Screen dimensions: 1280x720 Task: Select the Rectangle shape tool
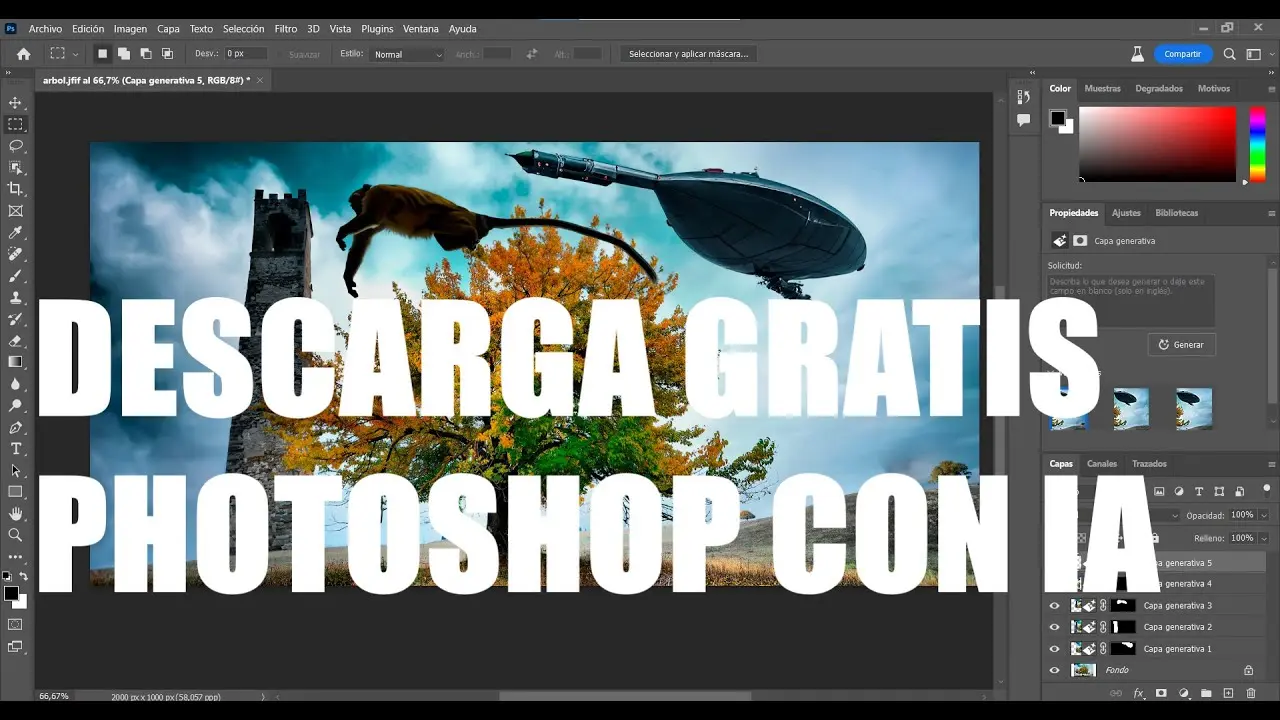[x=15, y=492]
